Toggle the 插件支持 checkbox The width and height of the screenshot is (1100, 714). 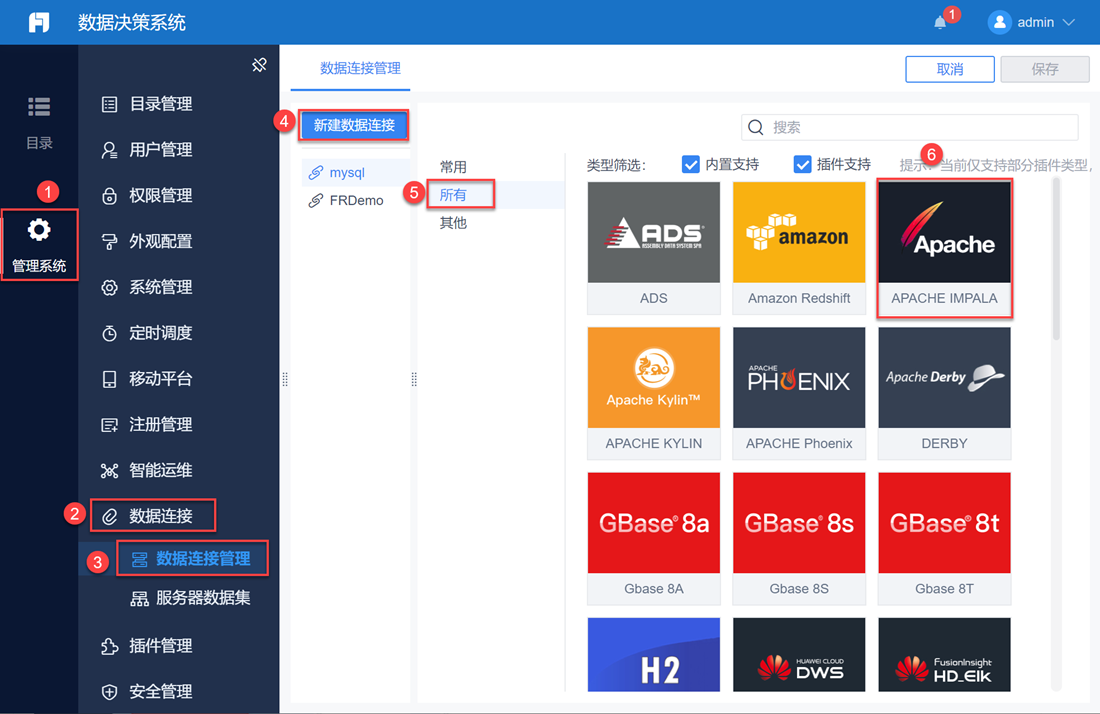point(802,164)
